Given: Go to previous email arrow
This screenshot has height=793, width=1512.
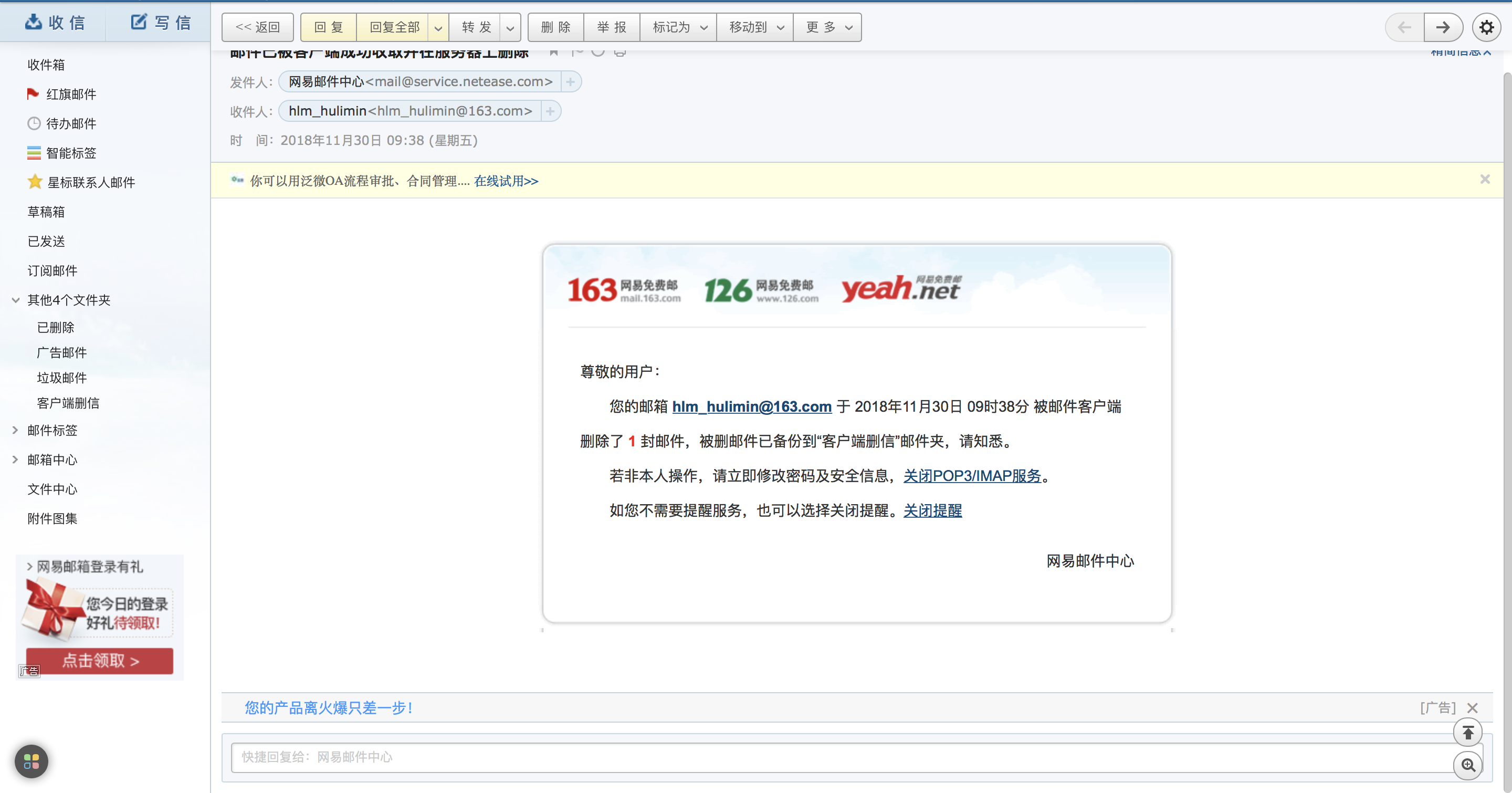Looking at the screenshot, I should [1404, 27].
